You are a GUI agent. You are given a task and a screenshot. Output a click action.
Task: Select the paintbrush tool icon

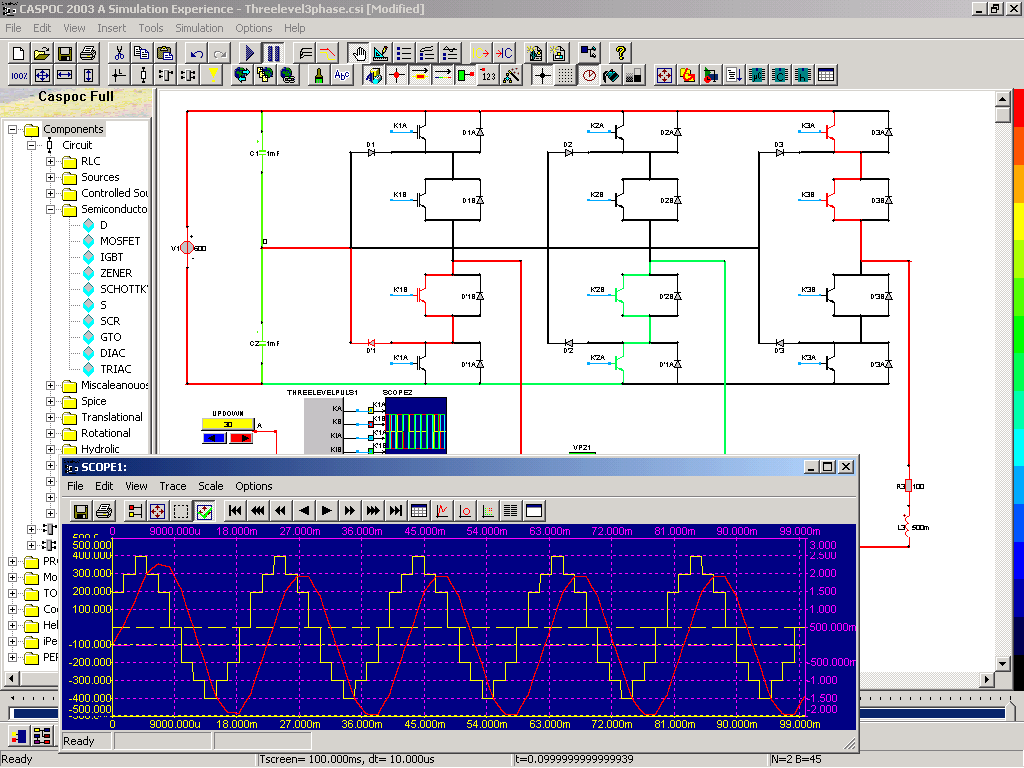click(319, 75)
